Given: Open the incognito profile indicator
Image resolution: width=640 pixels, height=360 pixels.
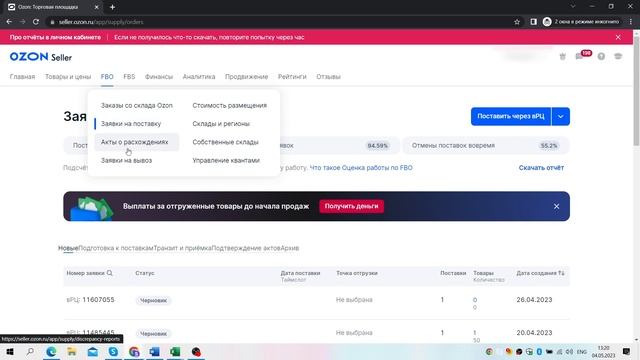Looking at the screenshot, I should click(x=581, y=22).
